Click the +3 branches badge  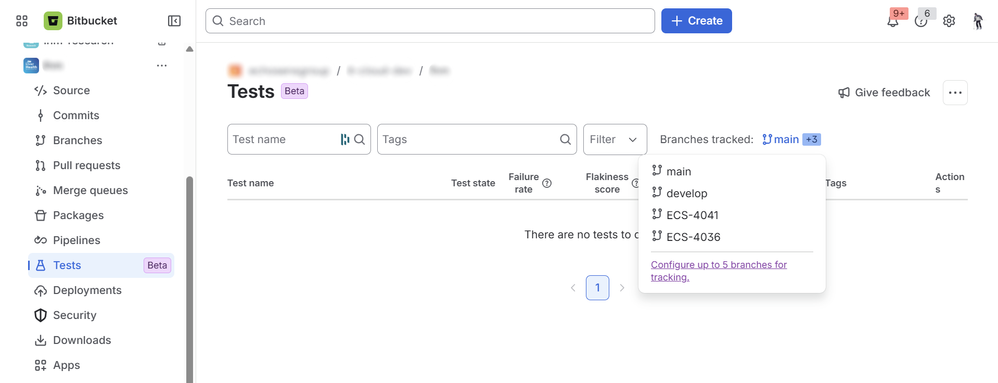[x=811, y=139]
